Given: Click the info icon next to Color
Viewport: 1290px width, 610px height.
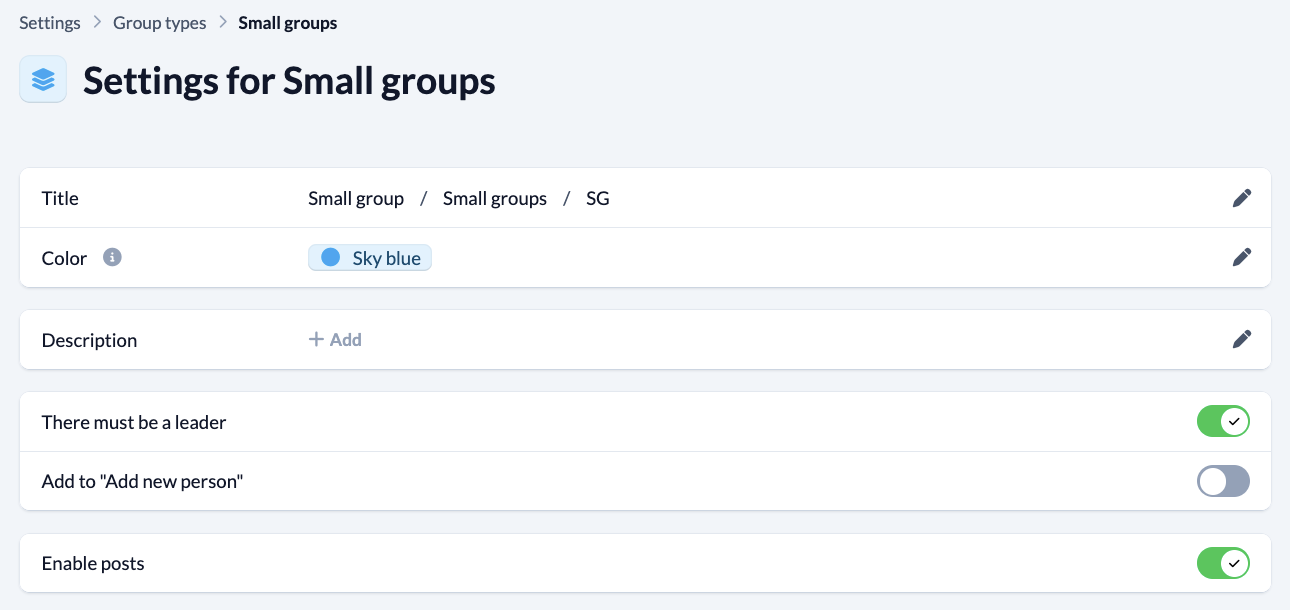Looking at the screenshot, I should (113, 258).
